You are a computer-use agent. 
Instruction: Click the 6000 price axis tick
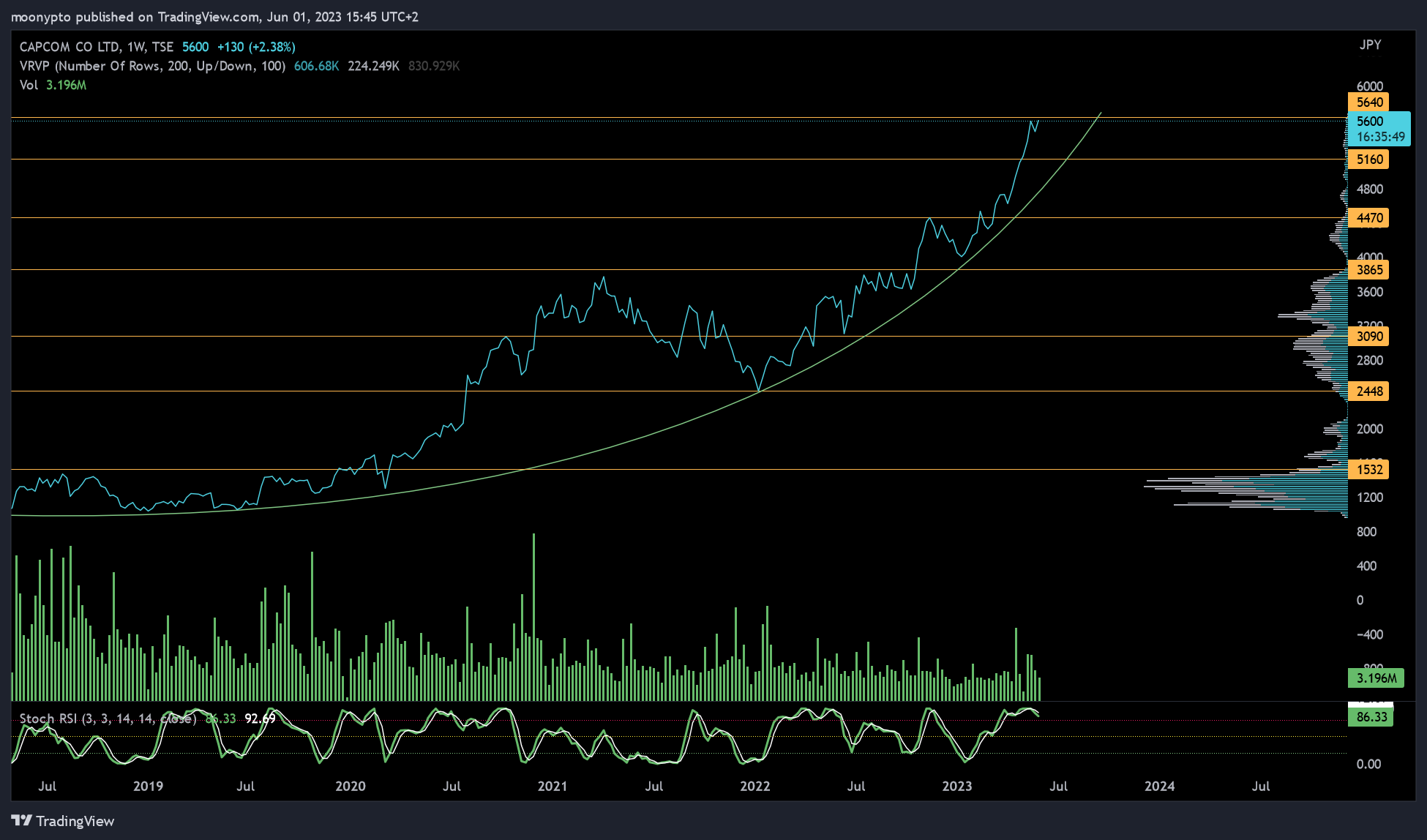(1370, 86)
